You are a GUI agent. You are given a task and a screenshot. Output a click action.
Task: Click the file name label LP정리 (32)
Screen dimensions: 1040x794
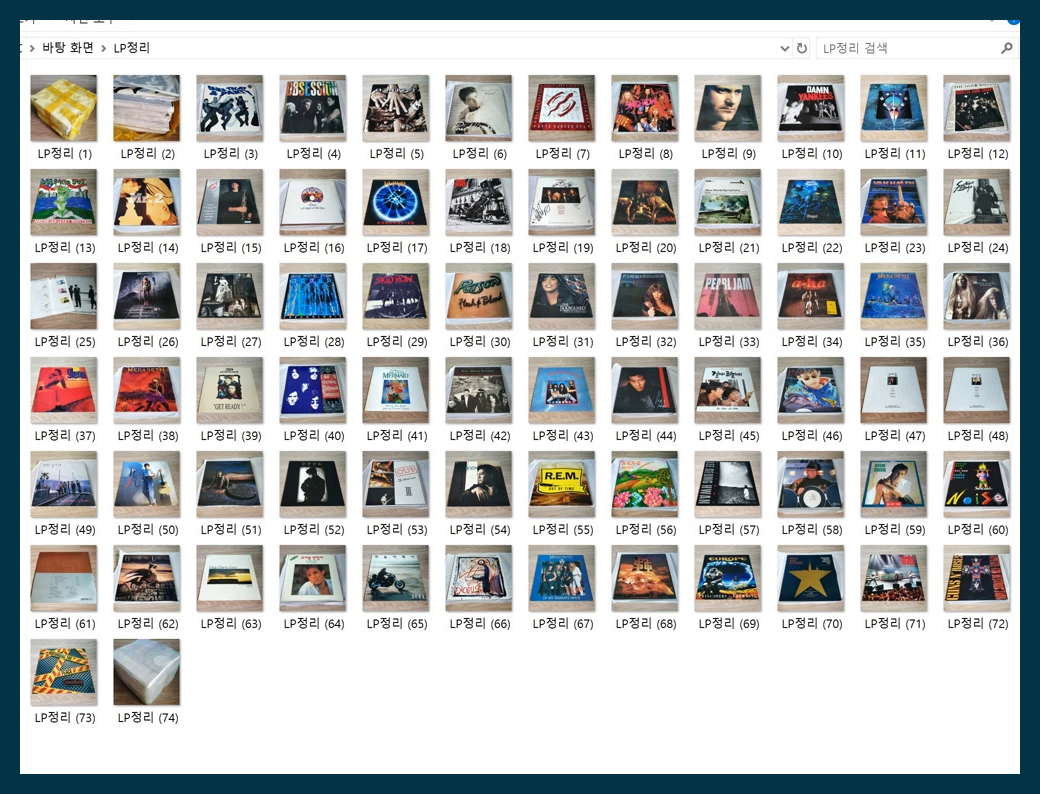point(645,342)
